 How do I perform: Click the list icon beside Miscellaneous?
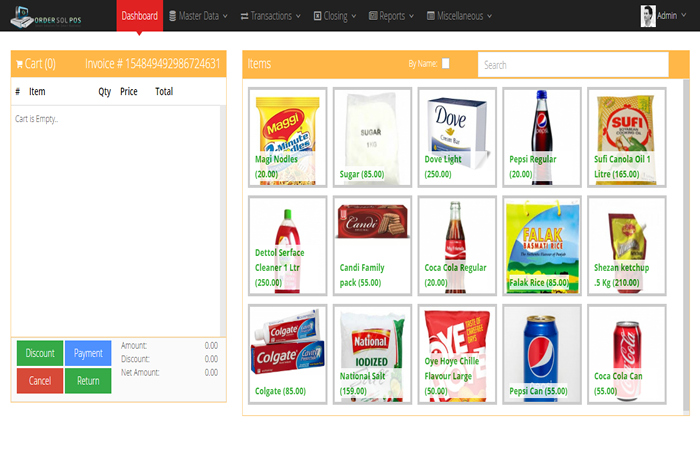click(x=431, y=16)
